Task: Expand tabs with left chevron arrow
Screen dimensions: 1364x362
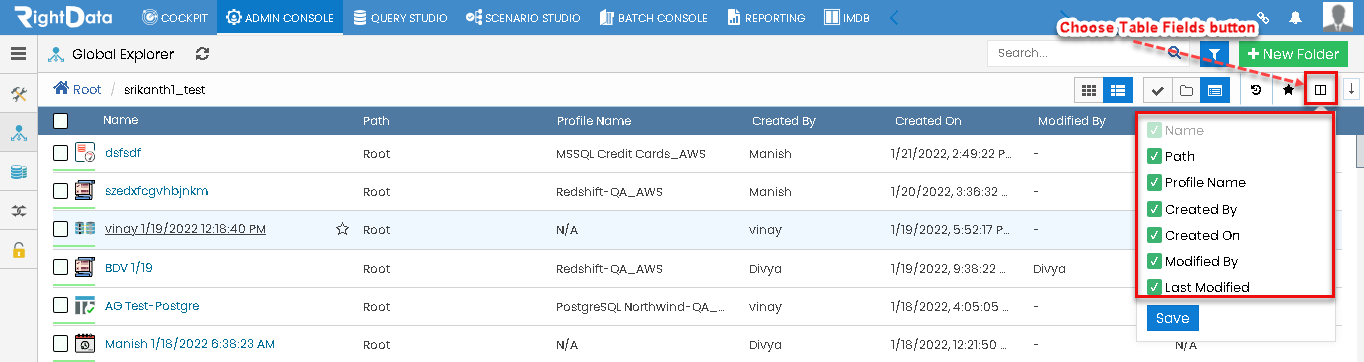Action: click(894, 17)
